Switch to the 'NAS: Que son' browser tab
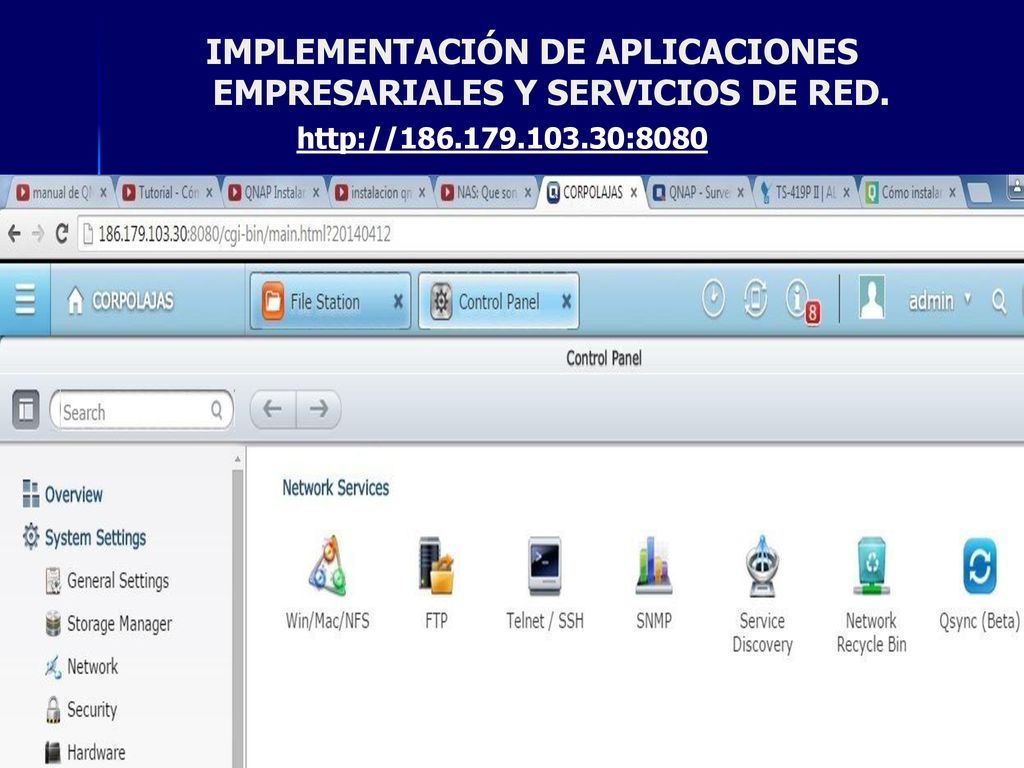Screen dimensions: 1024x768 coord(485,193)
